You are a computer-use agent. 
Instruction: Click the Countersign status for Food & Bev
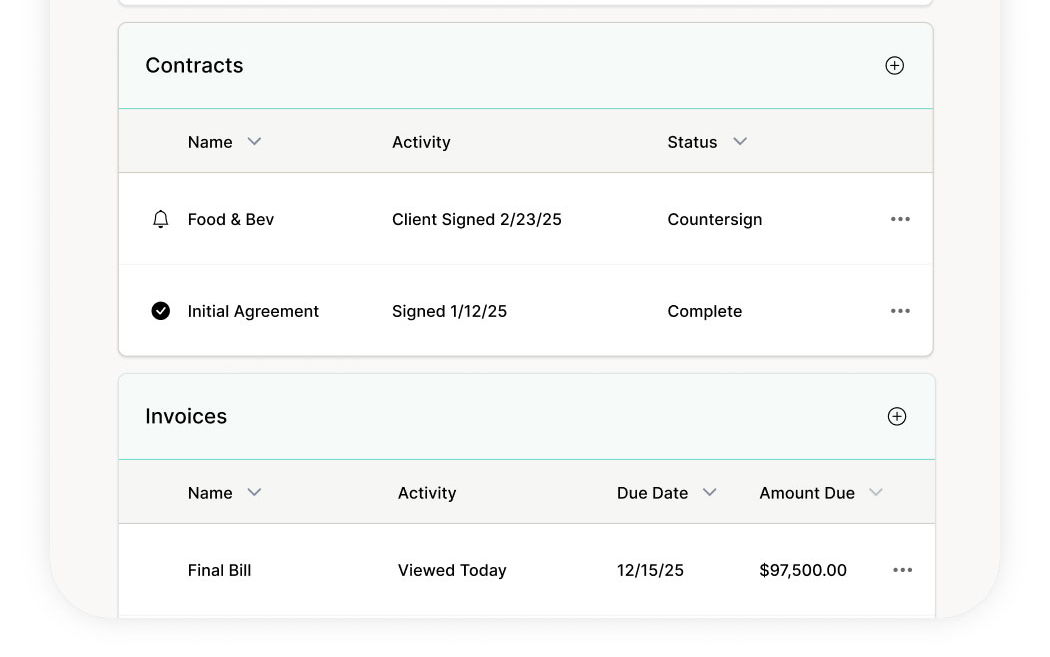(x=714, y=220)
